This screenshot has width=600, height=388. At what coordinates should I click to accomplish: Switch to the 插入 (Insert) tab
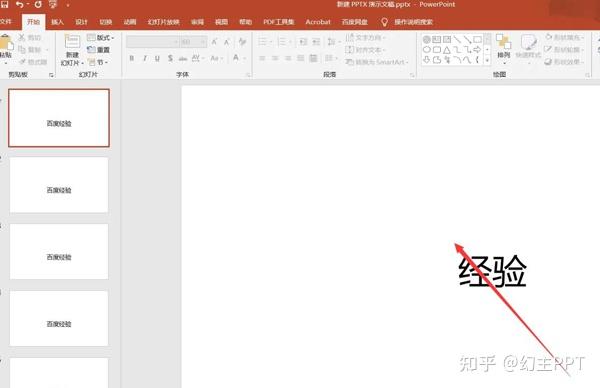(x=57, y=22)
